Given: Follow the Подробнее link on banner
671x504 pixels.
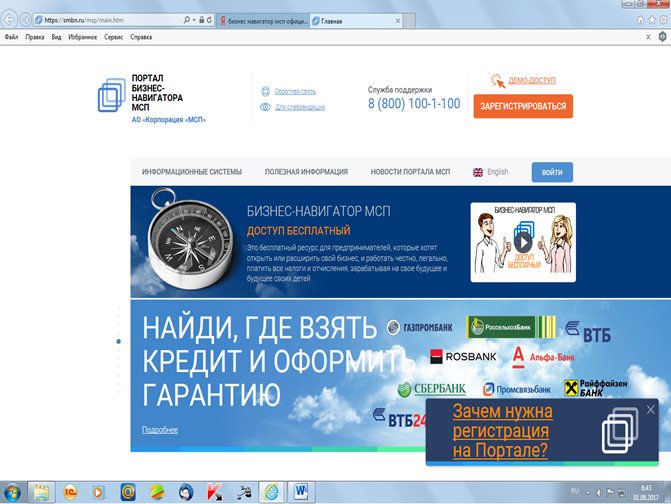Looking at the screenshot, I should click(x=160, y=430).
